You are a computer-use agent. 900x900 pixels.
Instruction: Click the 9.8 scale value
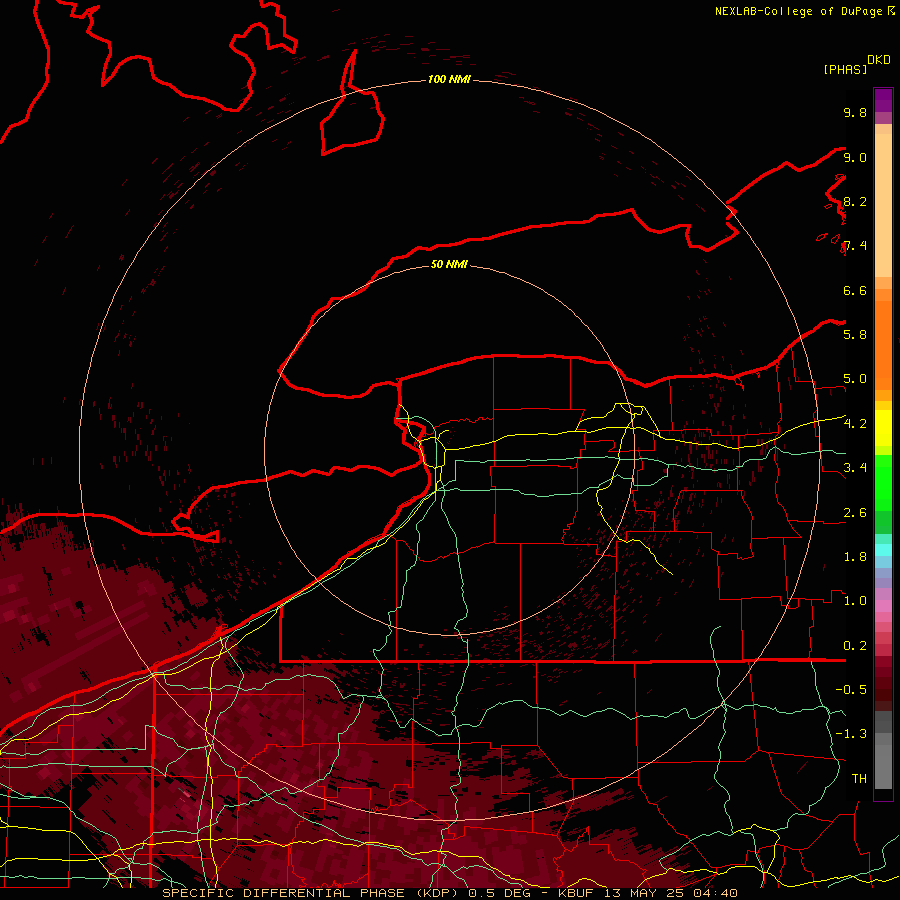(855, 112)
